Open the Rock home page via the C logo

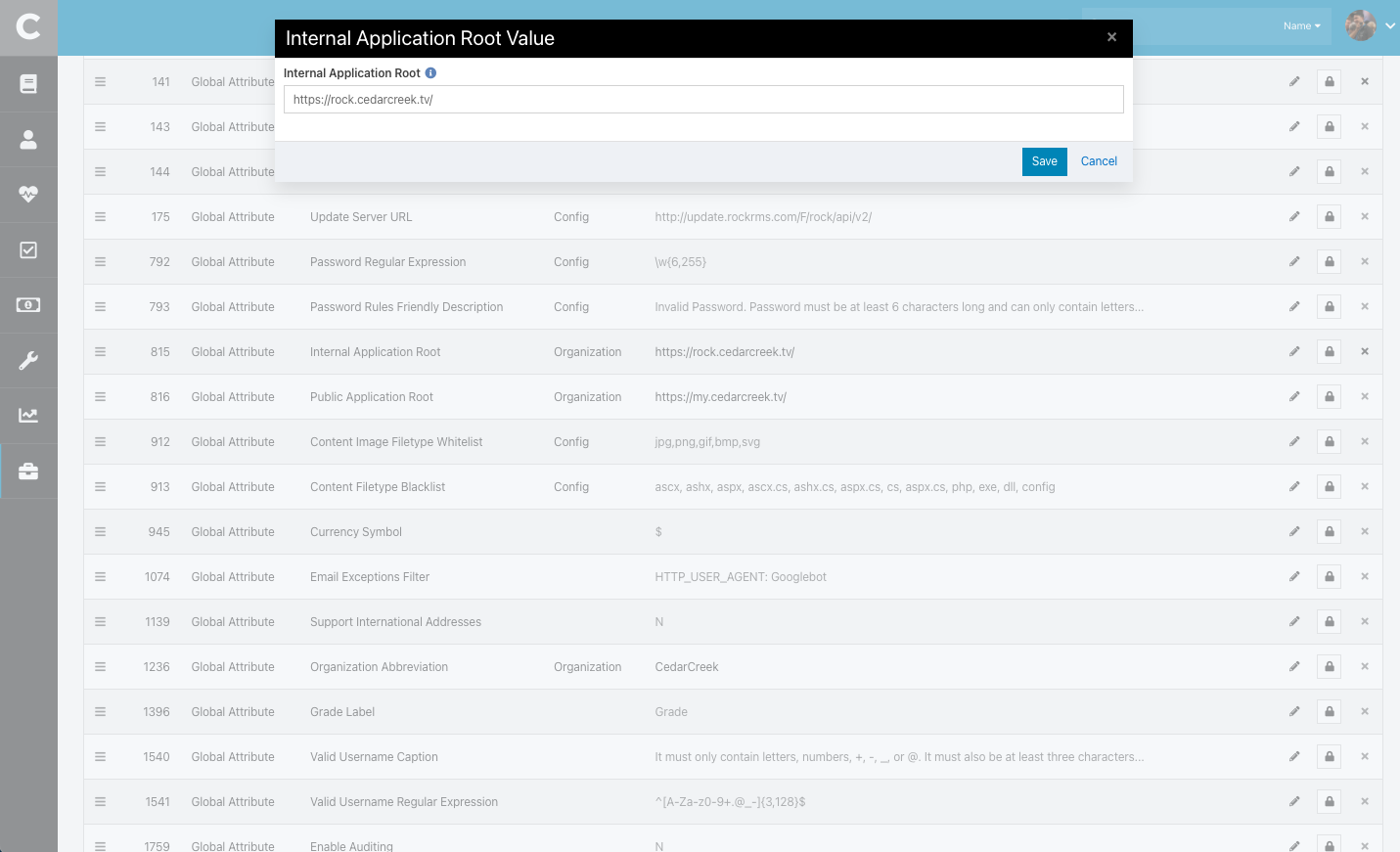tap(28, 28)
